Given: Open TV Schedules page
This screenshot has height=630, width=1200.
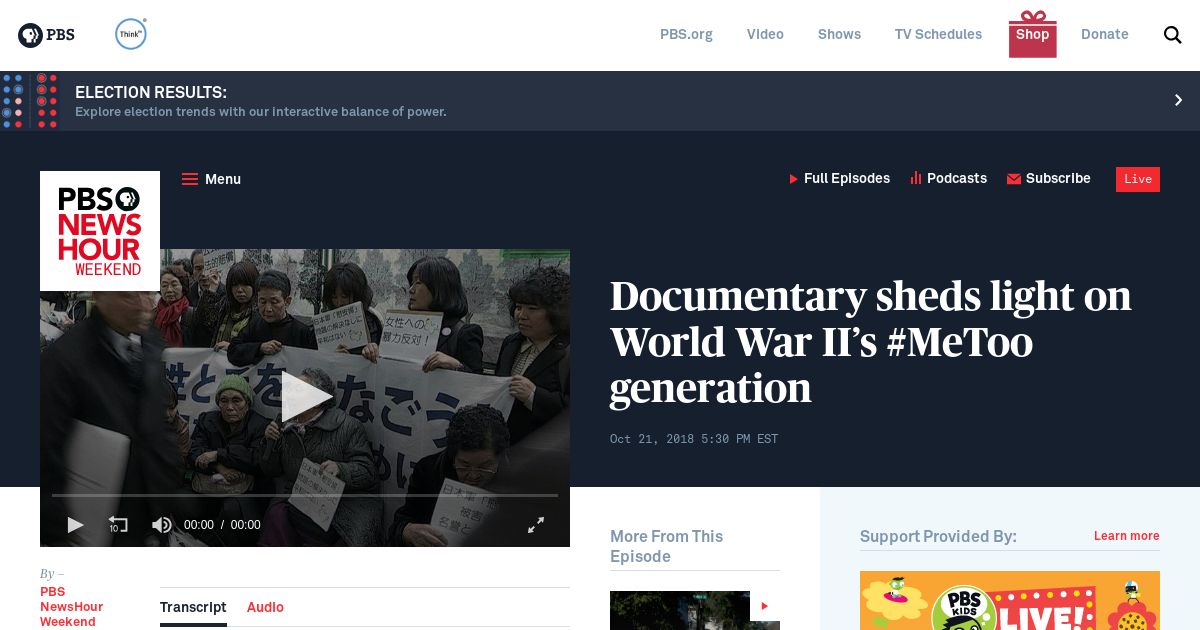Looking at the screenshot, I should (938, 34).
